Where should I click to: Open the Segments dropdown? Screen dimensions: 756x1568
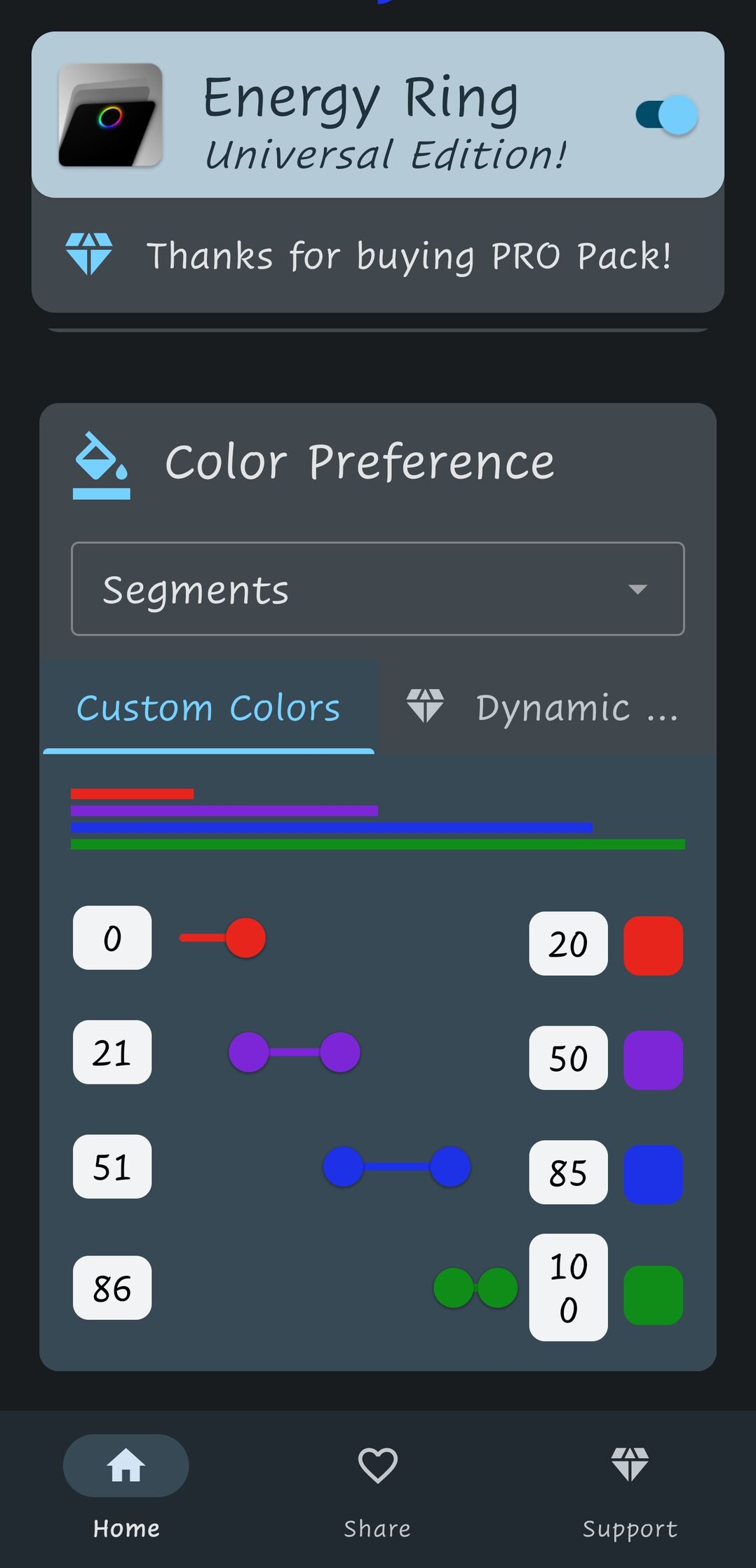coord(377,589)
